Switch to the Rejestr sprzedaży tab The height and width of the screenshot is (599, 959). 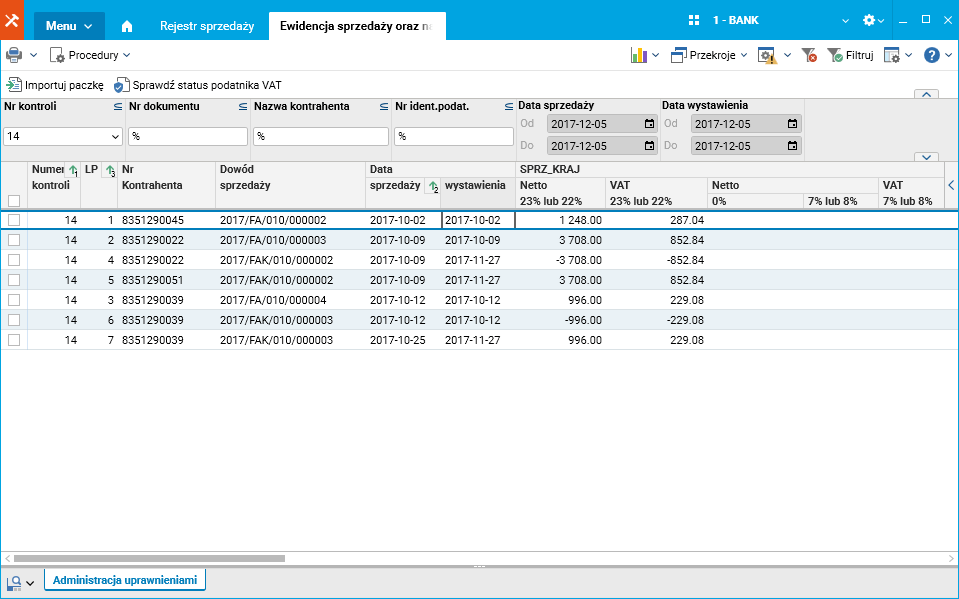click(207, 25)
